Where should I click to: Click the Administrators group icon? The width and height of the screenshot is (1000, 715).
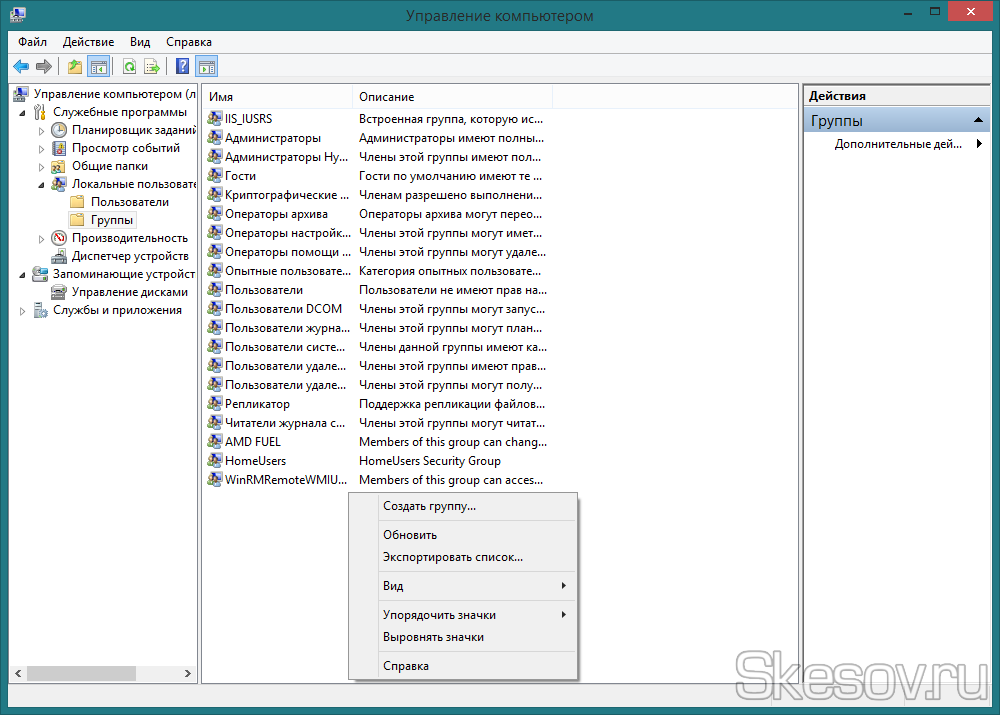[x=215, y=138]
